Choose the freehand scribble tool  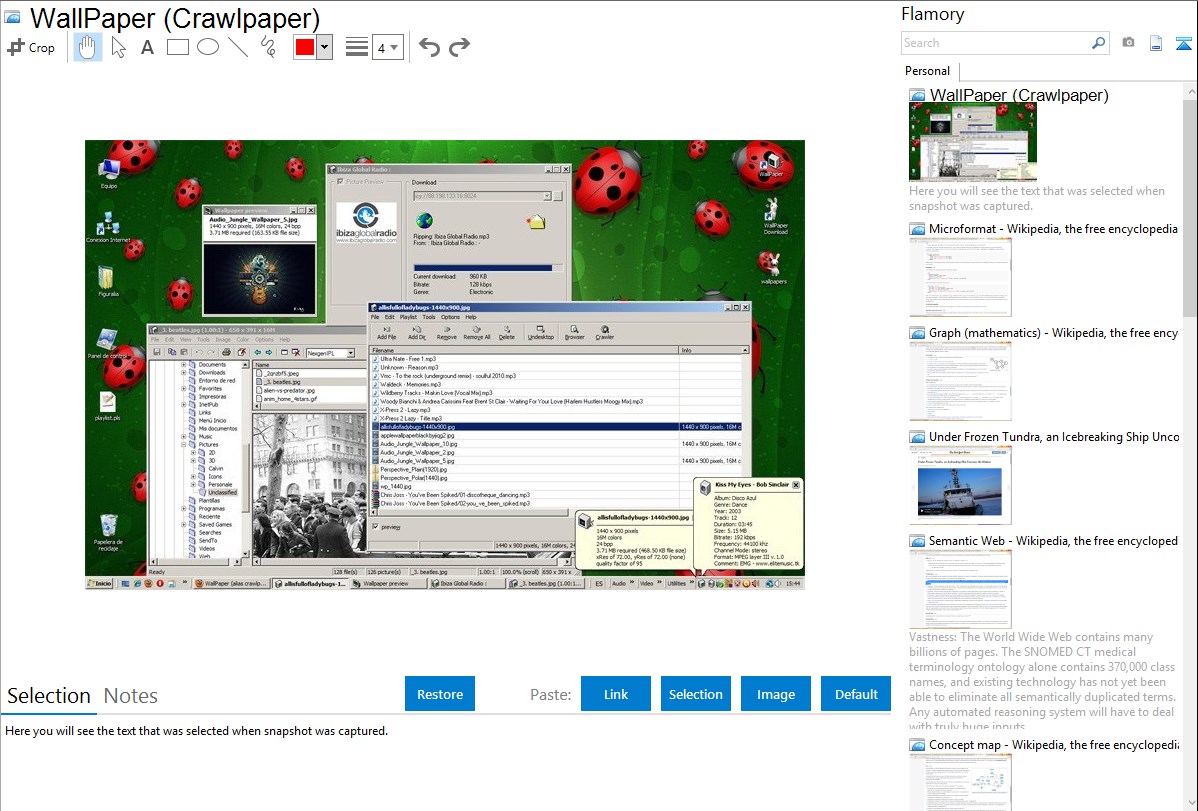[268, 47]
